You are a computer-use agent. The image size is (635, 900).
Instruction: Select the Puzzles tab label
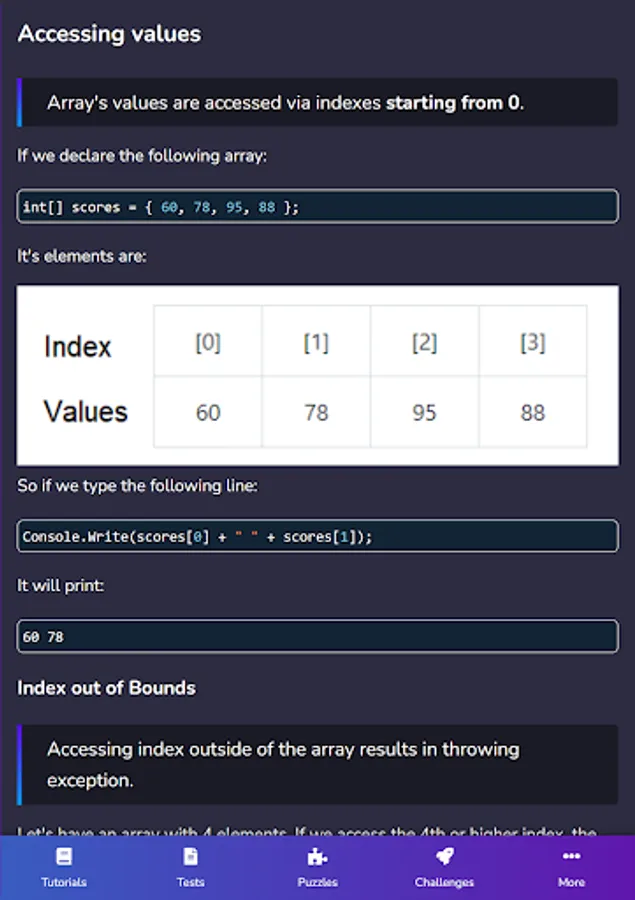point(317,882)
